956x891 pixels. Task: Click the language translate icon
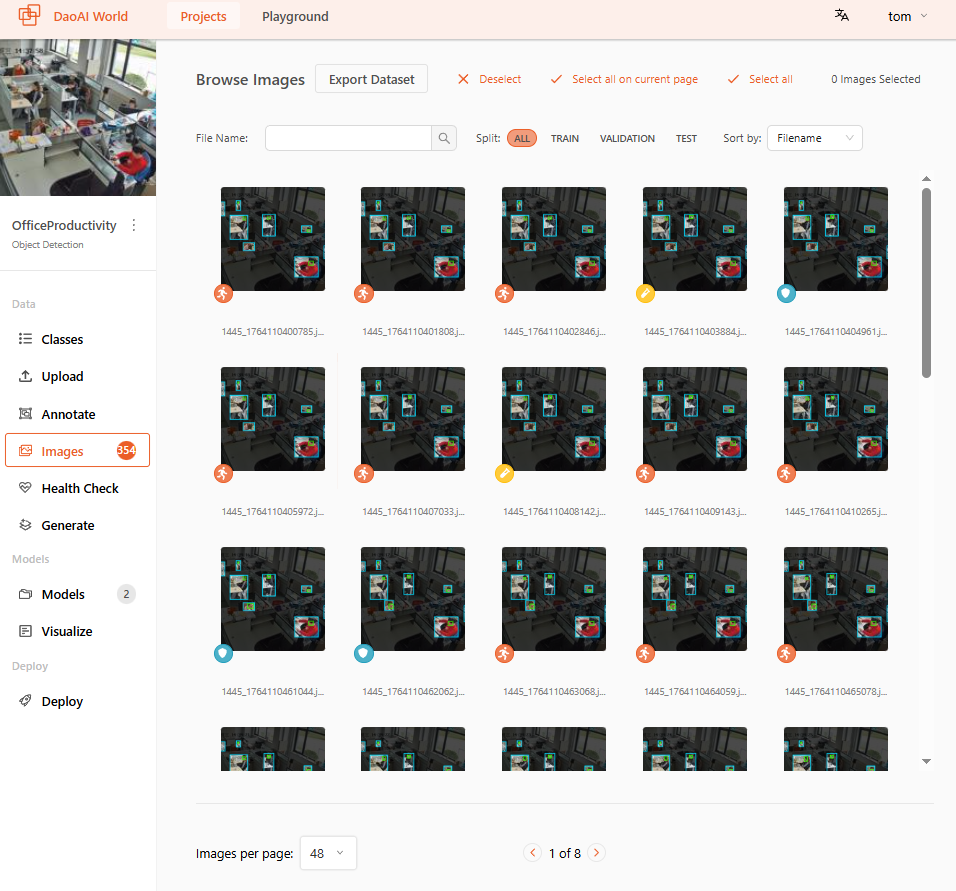842,16
